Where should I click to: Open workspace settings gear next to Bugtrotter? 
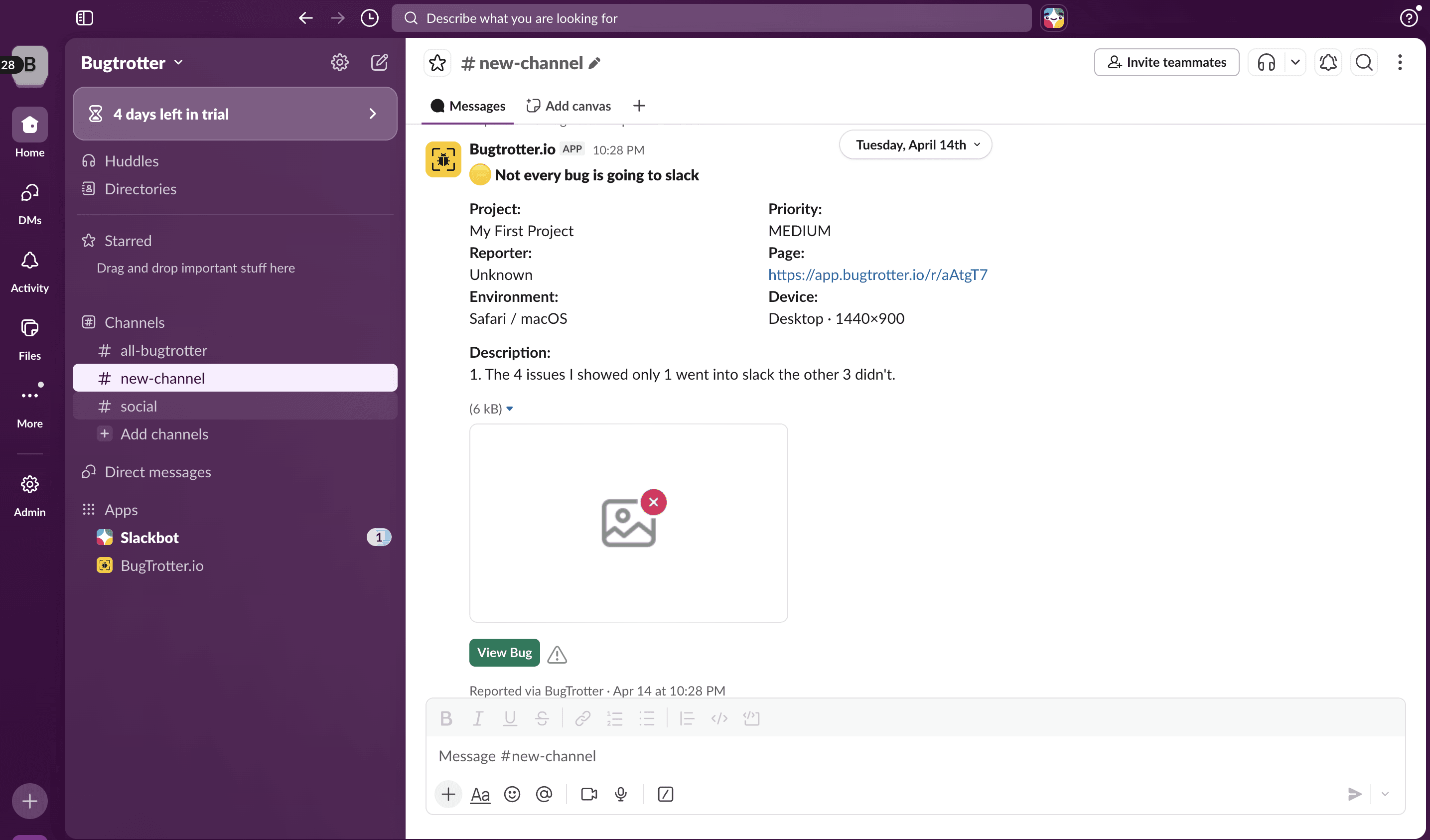pyautogui.click(x=340, y=62)
